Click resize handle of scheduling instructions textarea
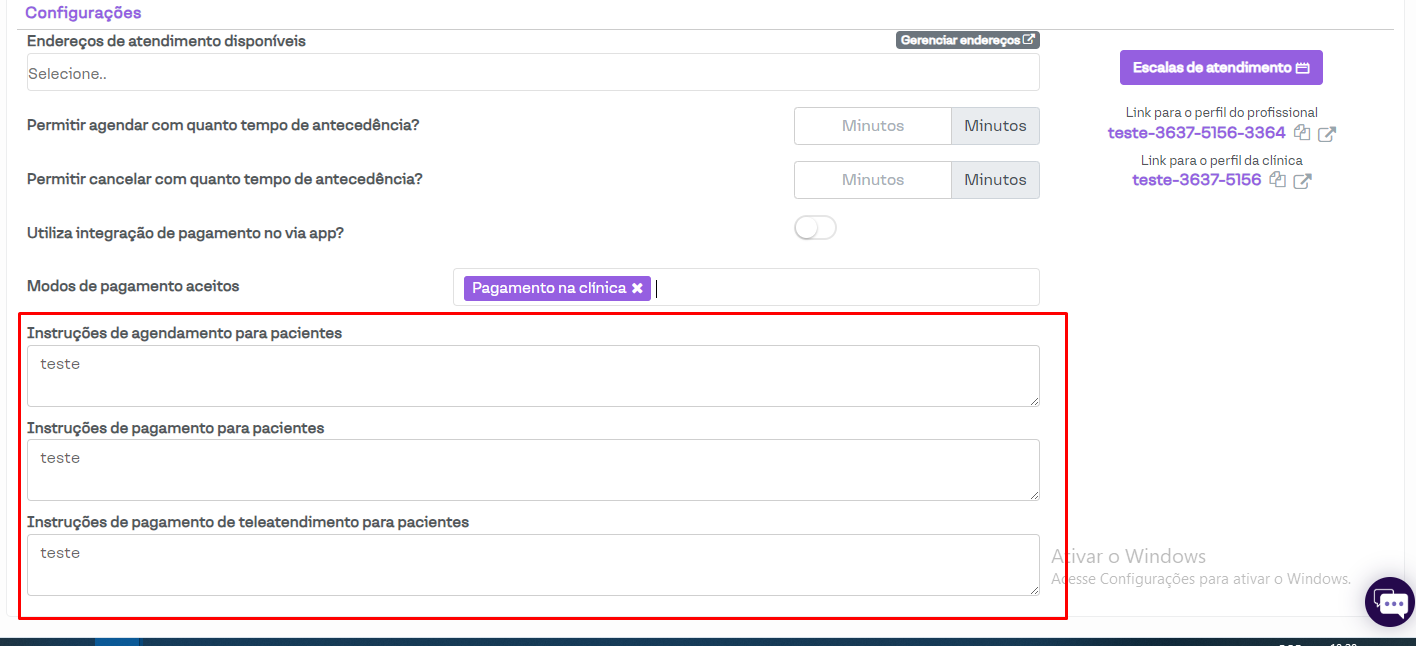 click(1034, 401)
